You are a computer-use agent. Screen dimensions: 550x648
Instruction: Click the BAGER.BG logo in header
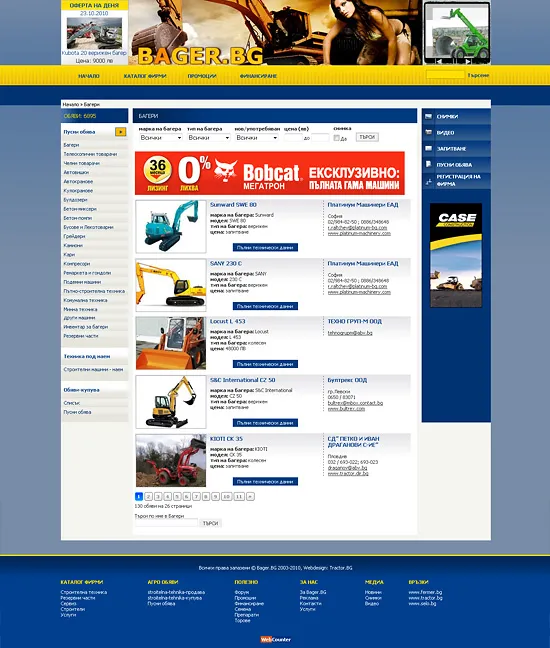tap(200, 56)
